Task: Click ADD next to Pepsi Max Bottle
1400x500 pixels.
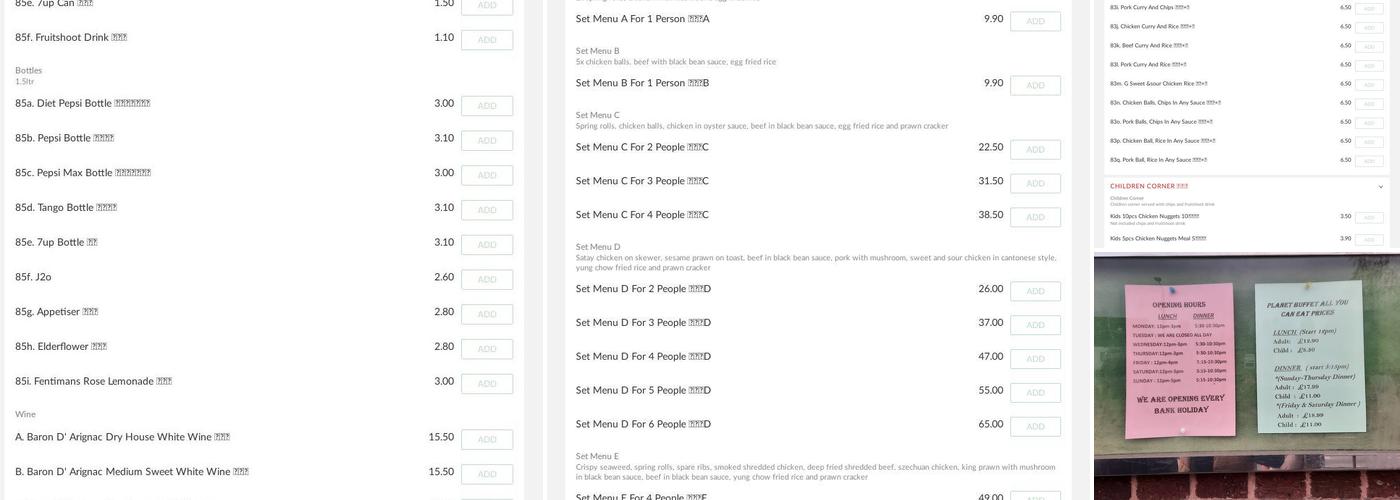Action: click(487, 175)
